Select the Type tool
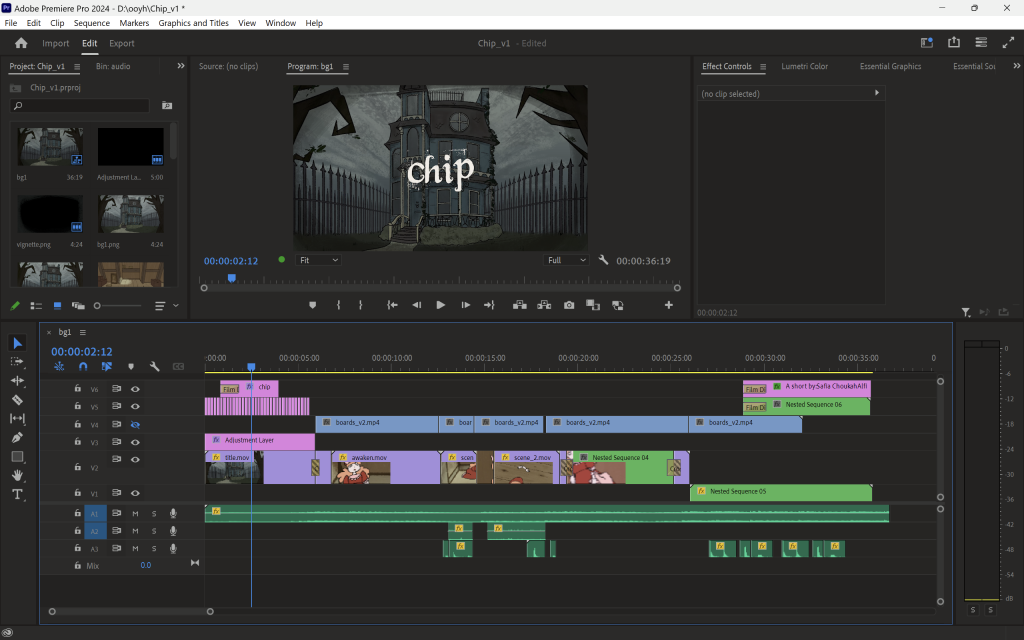Screen dimensions: 1024x640 (x=18, y=494)
